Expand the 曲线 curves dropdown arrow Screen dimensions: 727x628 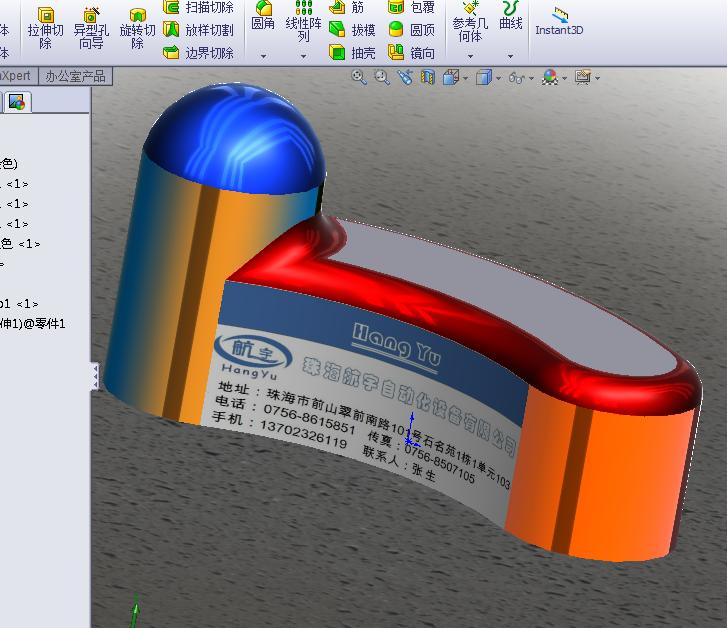510,56
